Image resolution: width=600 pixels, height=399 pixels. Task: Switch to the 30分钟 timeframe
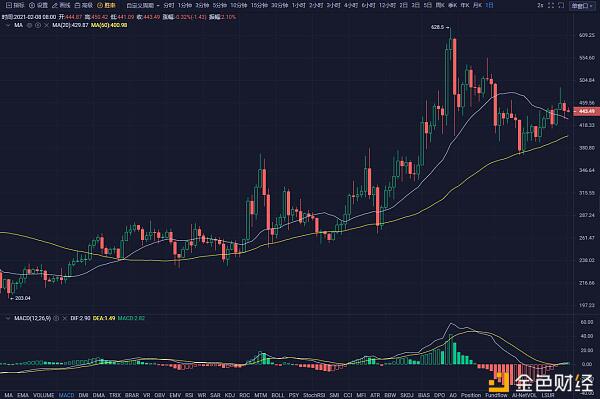280,5
